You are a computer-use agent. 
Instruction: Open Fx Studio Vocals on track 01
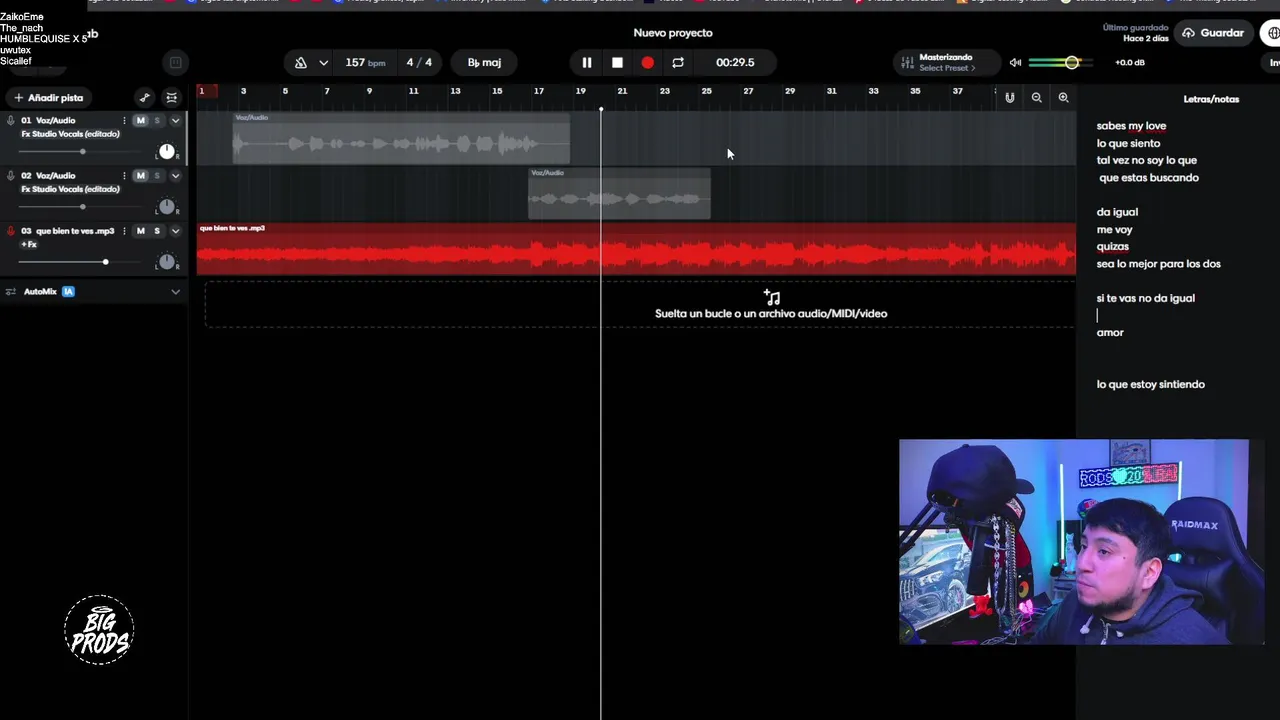(70, 134)
